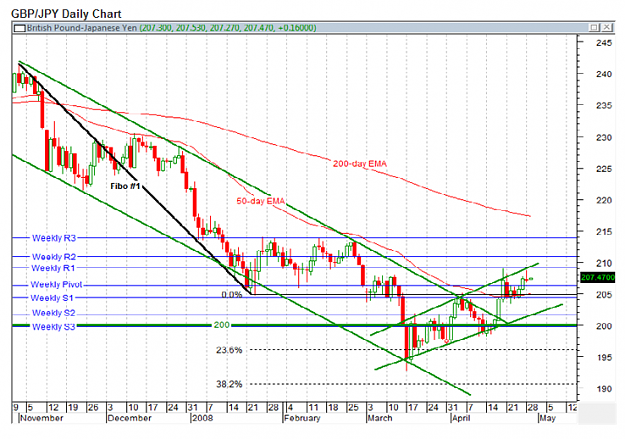Viewport: 625px width, 439px height.
Task: Click the 50-day EMA label
Action: tap(261, 201)
